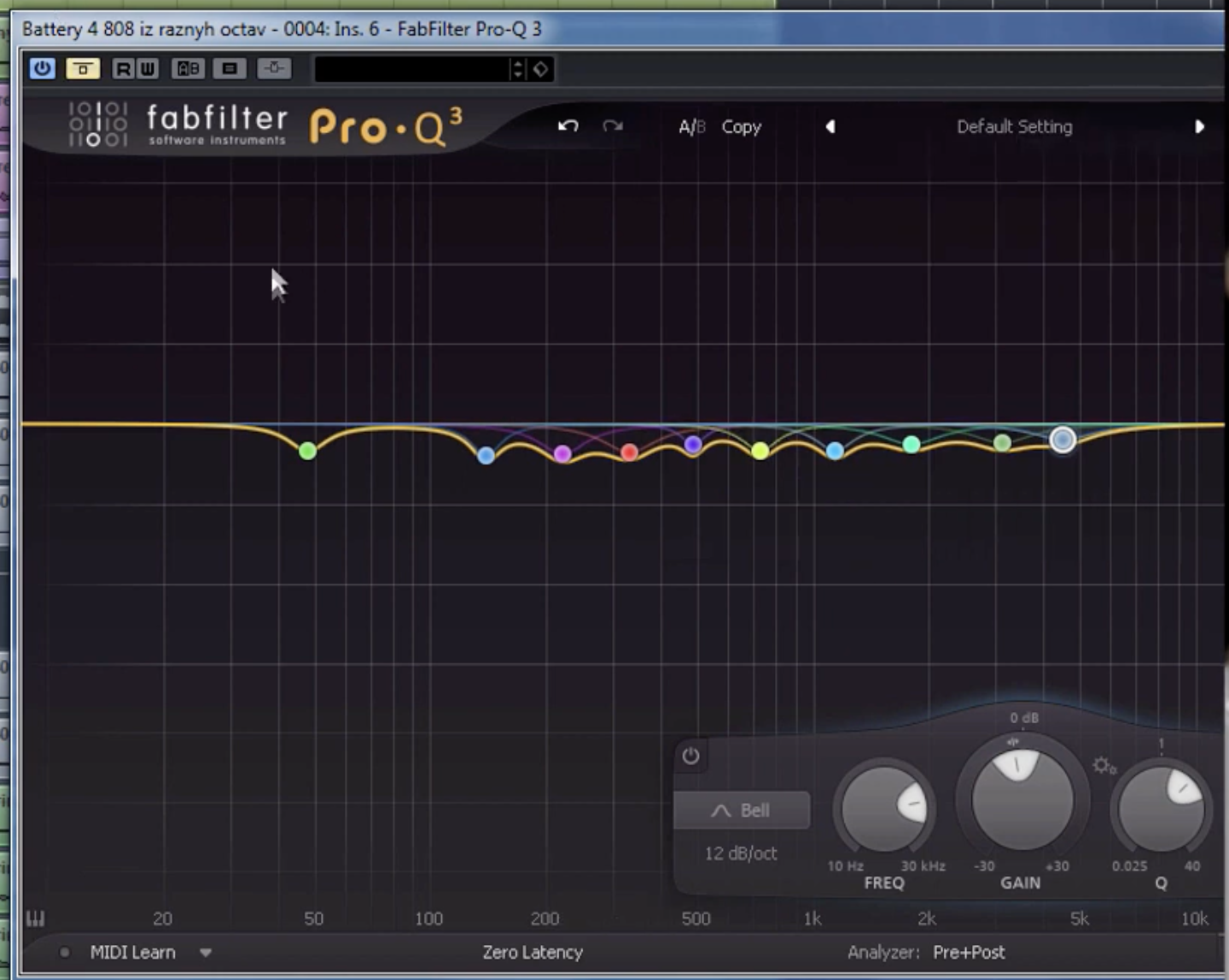Select the magenta EQ band near 200 Hz
Viewport: 1229px width, 980px height.
pos(562,454)
